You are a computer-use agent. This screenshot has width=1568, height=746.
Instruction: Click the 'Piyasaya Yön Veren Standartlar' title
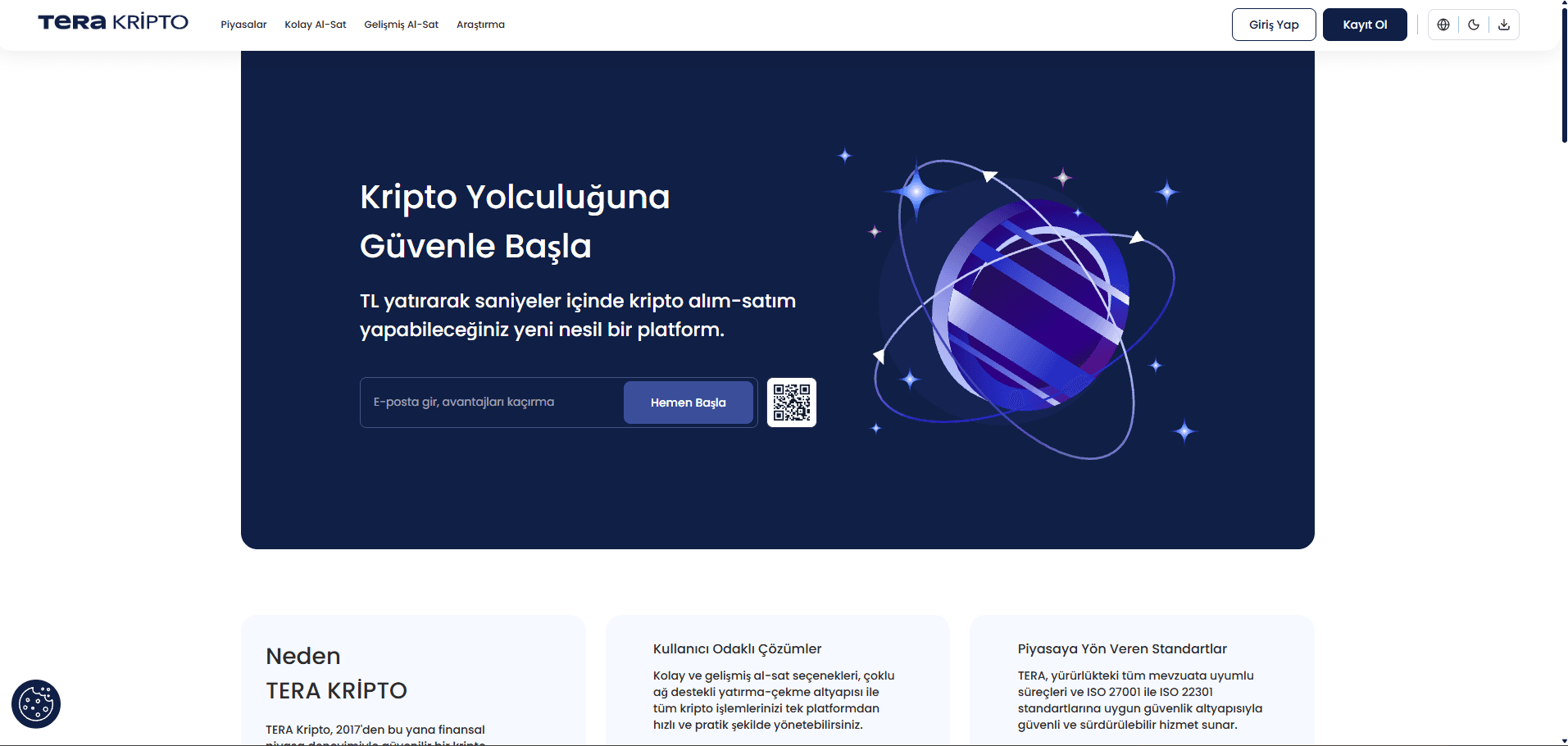[1122, 648]
